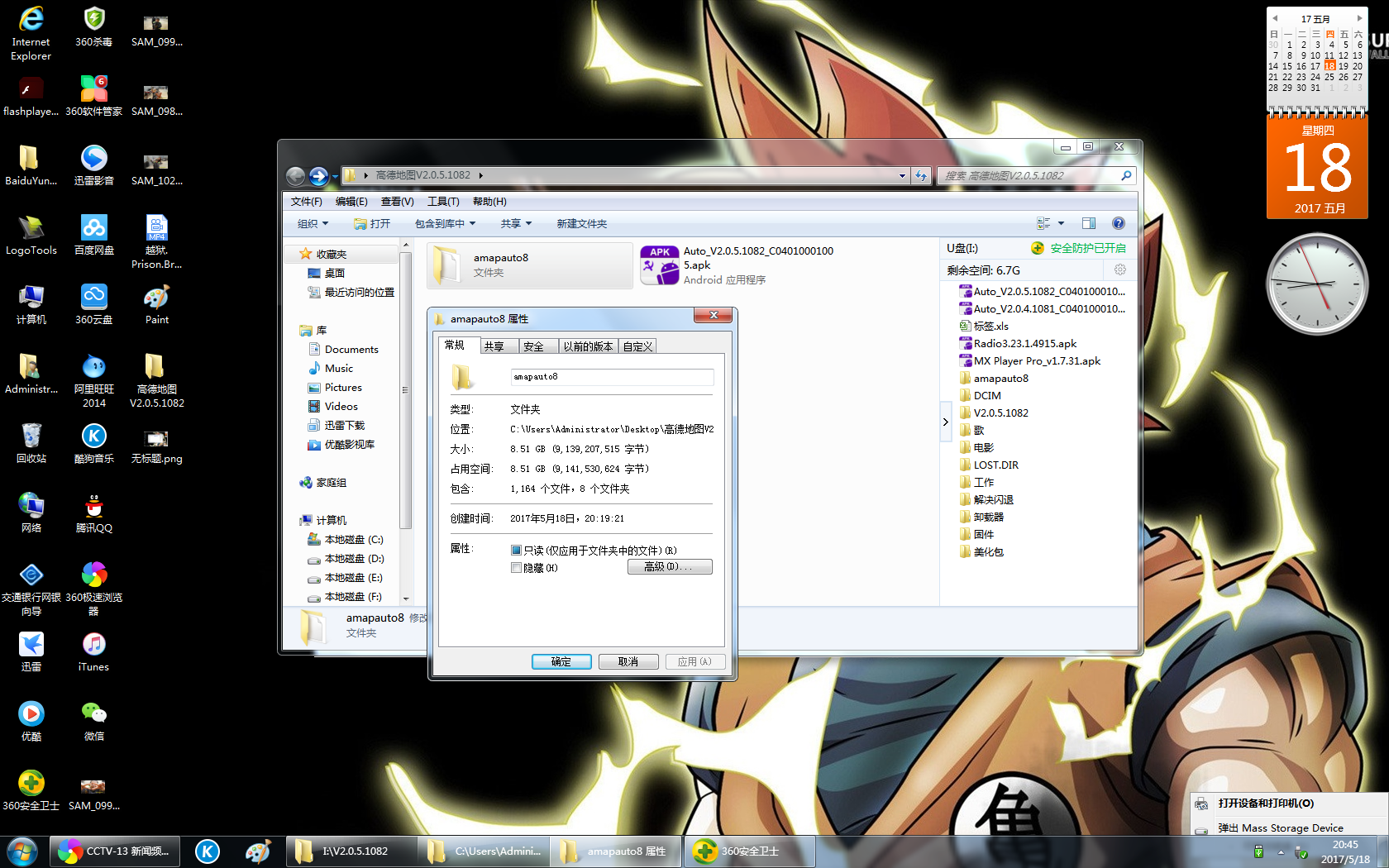Open Internet Explorer desktop icon

(31, 33)
